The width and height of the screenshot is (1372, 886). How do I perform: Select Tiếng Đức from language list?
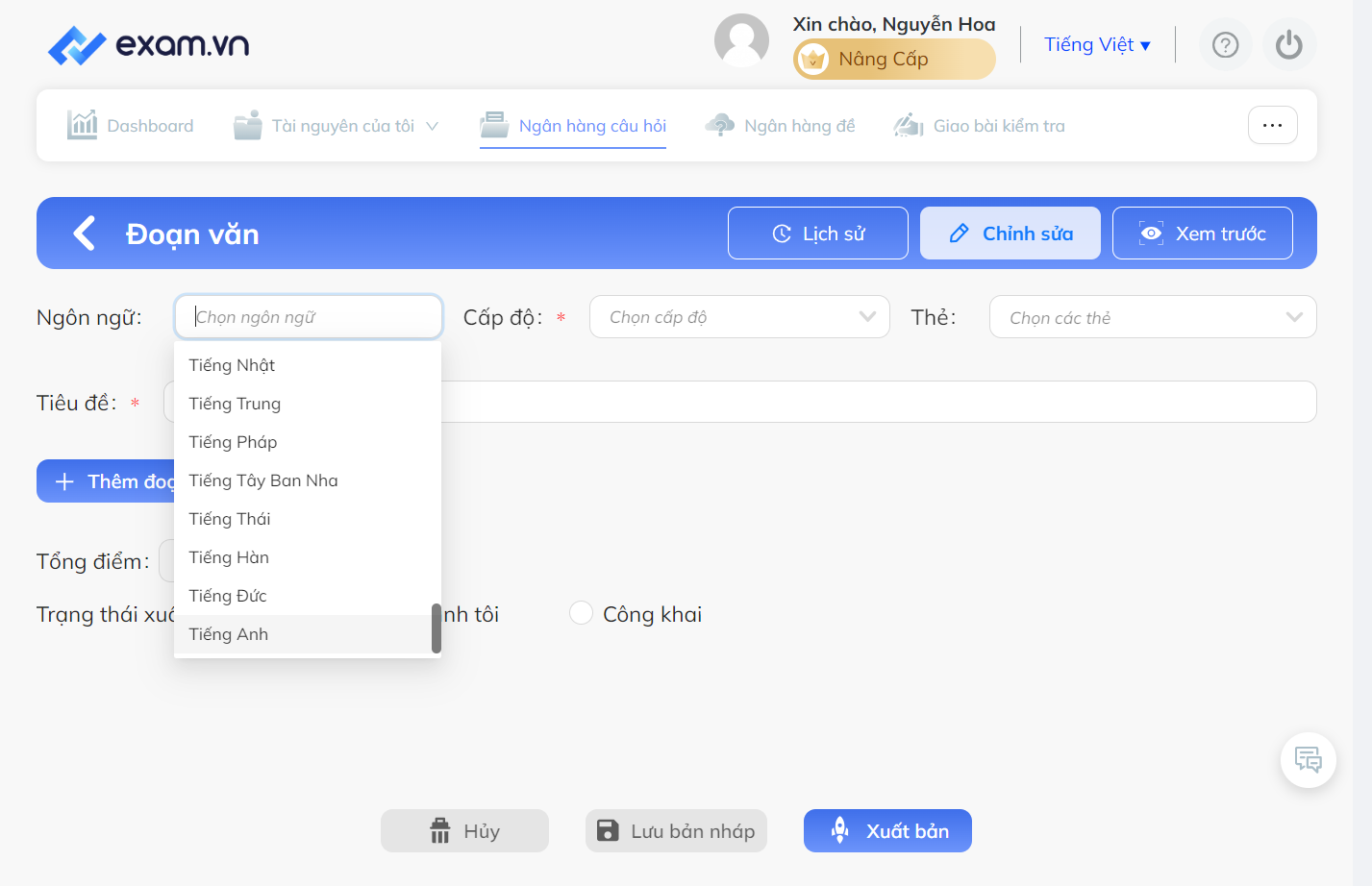(x=302, y=596)
